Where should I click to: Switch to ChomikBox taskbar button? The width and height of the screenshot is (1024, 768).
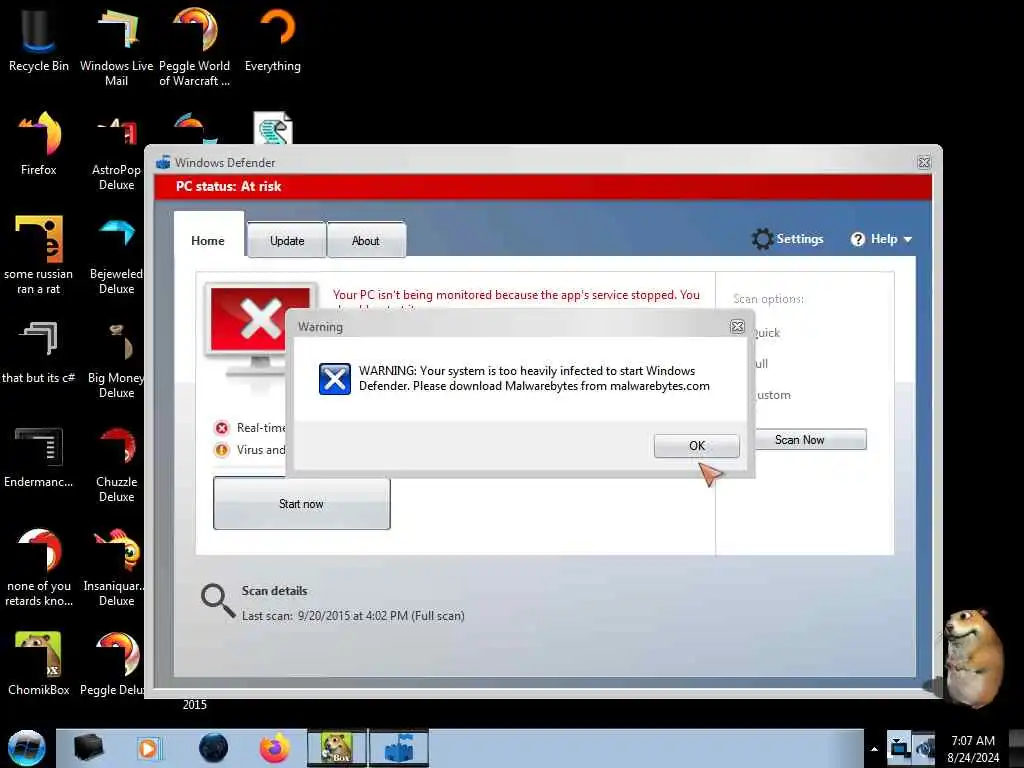pos(337,748)
